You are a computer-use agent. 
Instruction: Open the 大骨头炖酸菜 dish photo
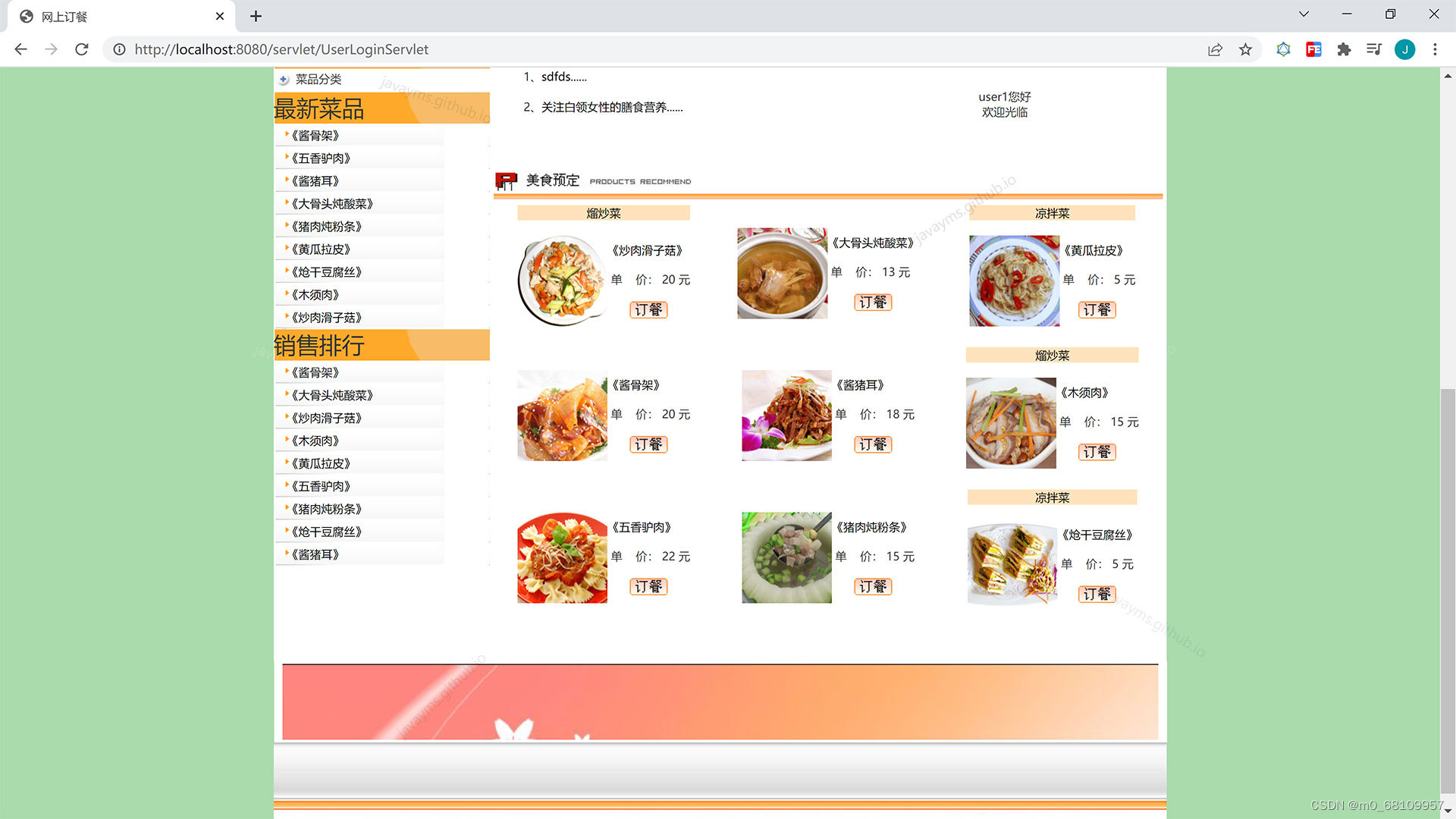coord(782,273)
